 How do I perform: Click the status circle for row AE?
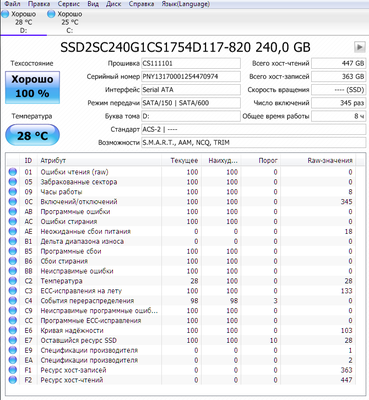point(13,231)
